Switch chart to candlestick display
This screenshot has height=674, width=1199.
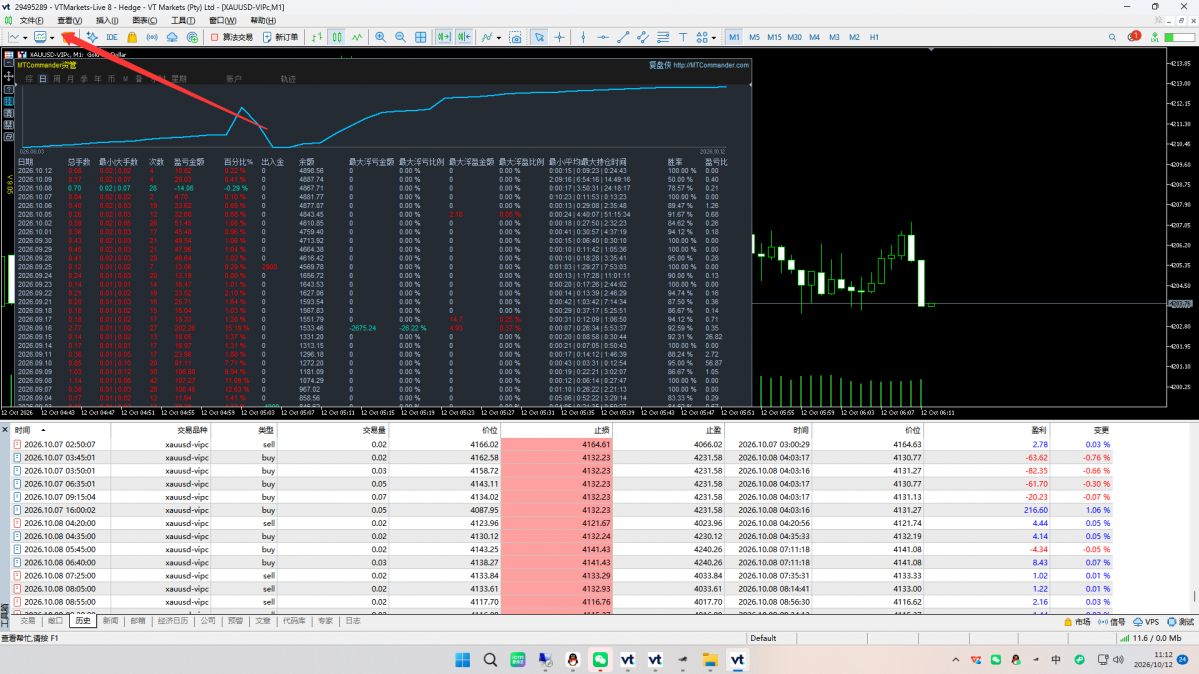(337, 37)
